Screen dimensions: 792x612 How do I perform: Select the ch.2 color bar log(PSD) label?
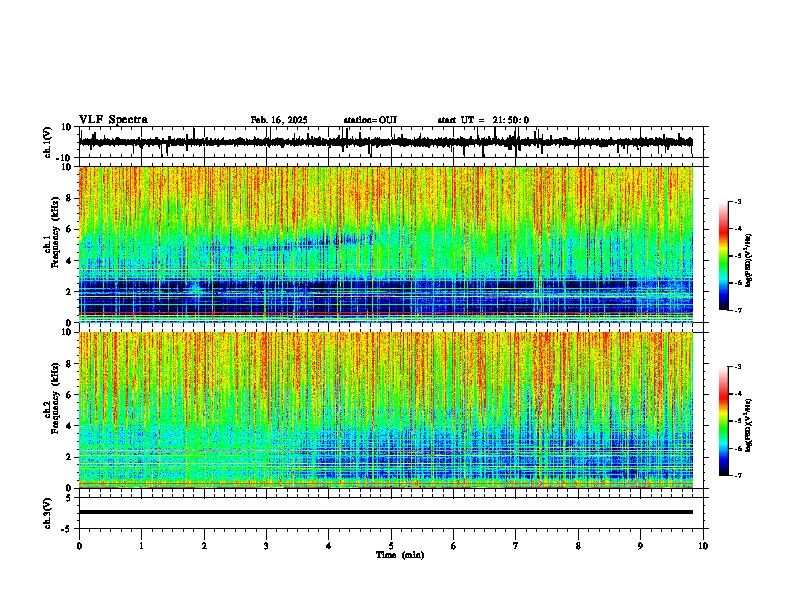click(x=749, y=425)
